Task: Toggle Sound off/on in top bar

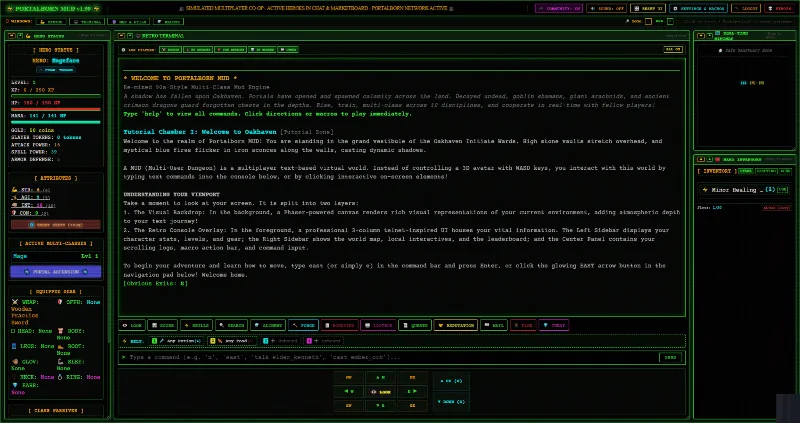Action: click(607, 8)
